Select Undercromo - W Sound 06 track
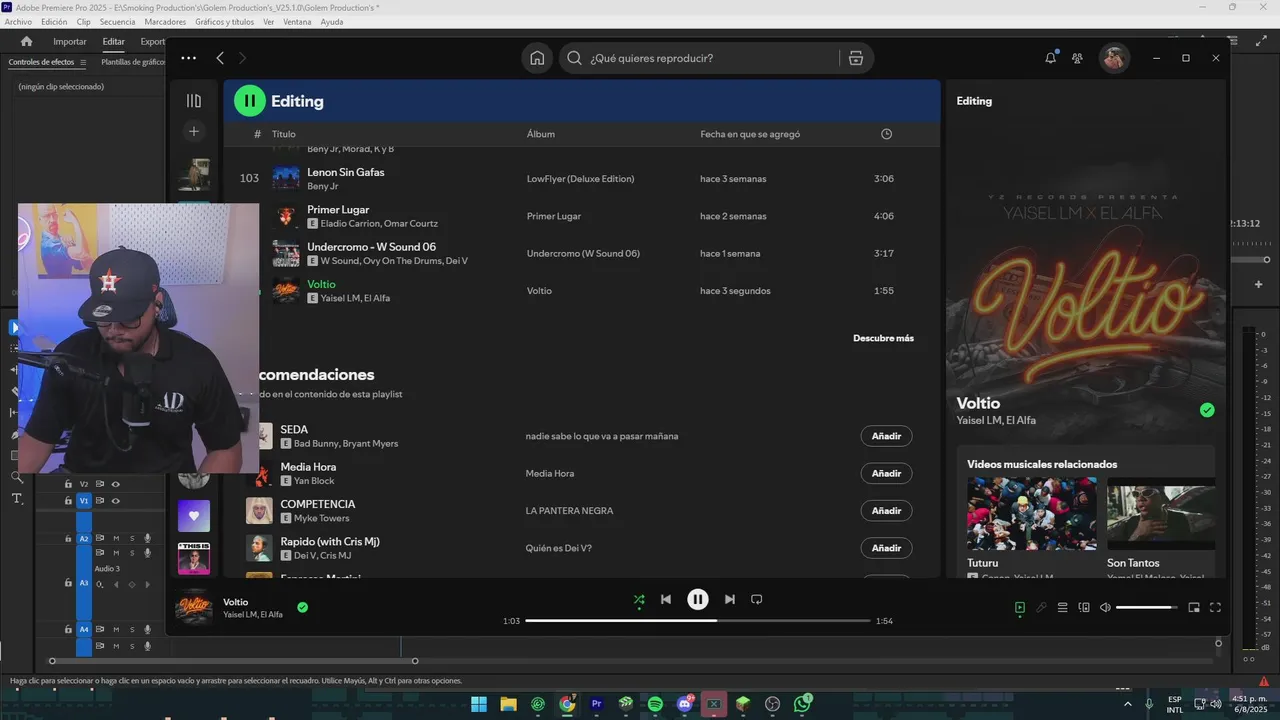 pos(371,247)
